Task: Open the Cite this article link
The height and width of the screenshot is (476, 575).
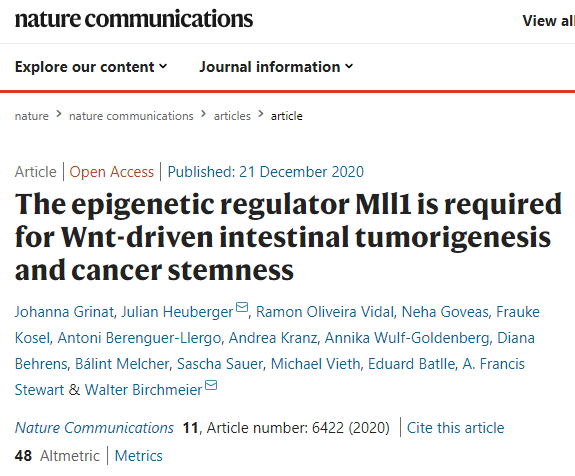Action: point(455,428)
